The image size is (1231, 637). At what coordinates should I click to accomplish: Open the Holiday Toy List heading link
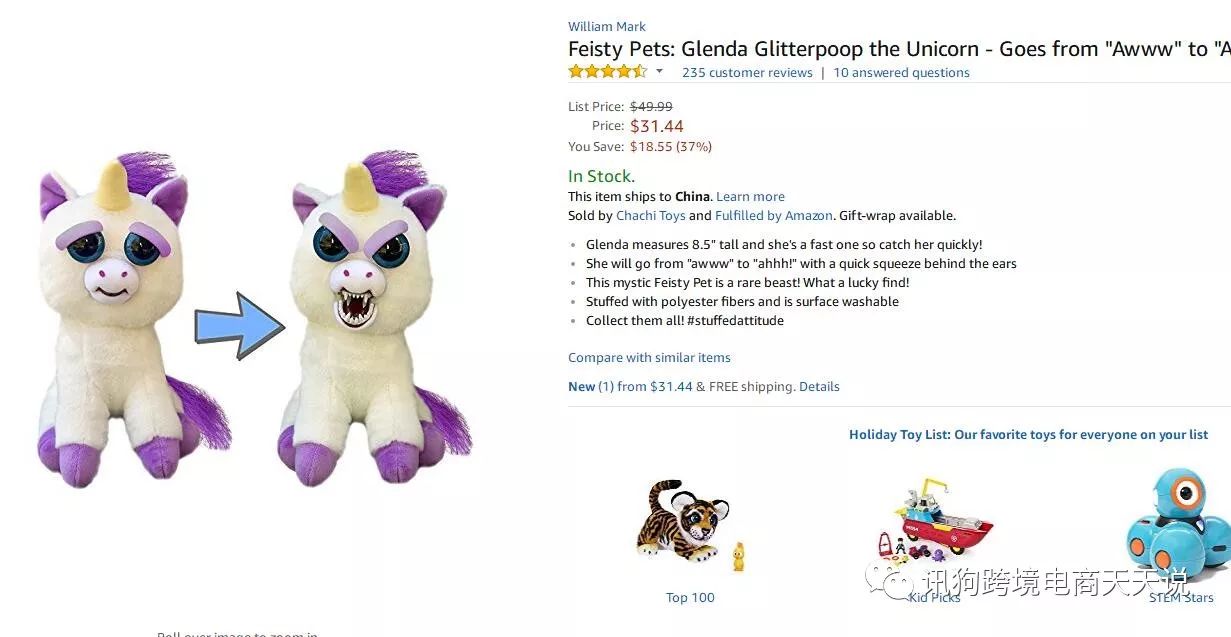click(x=1028, y=434)
